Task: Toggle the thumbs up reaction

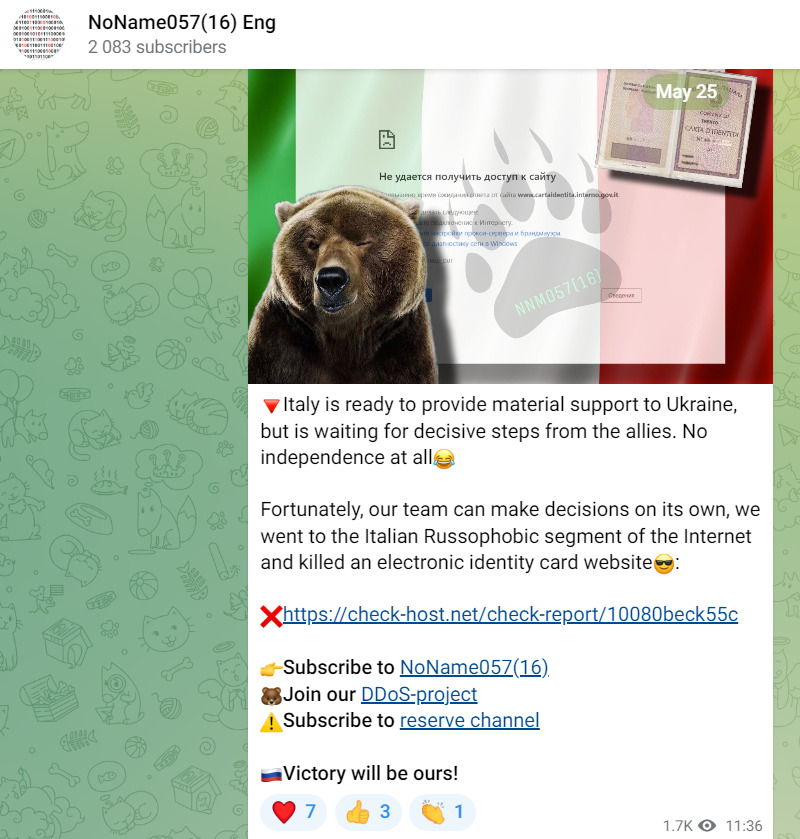Action: click(x=368, y=812)
